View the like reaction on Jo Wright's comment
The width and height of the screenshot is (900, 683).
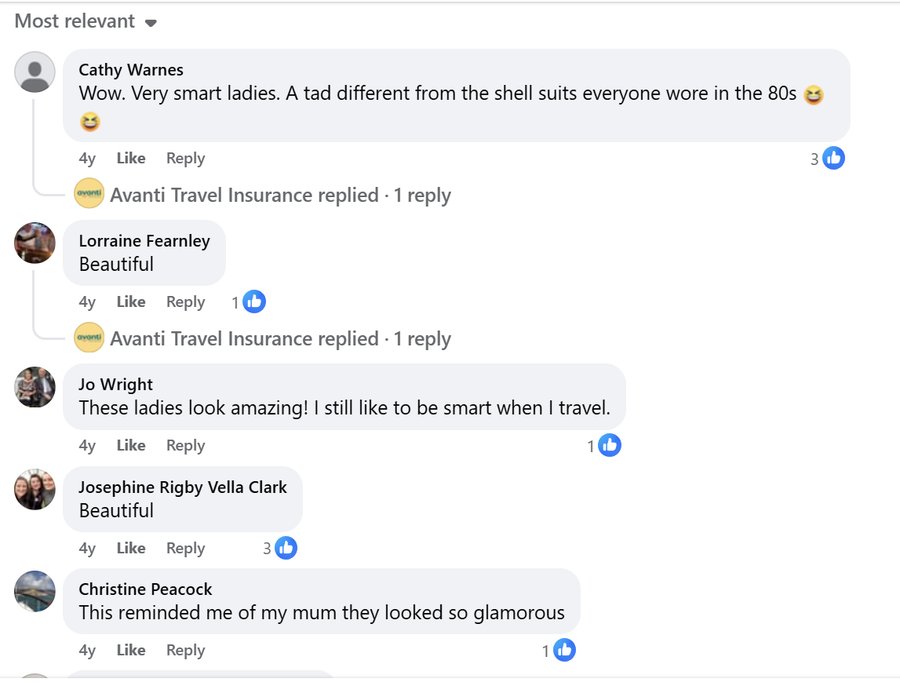point(610,445)
